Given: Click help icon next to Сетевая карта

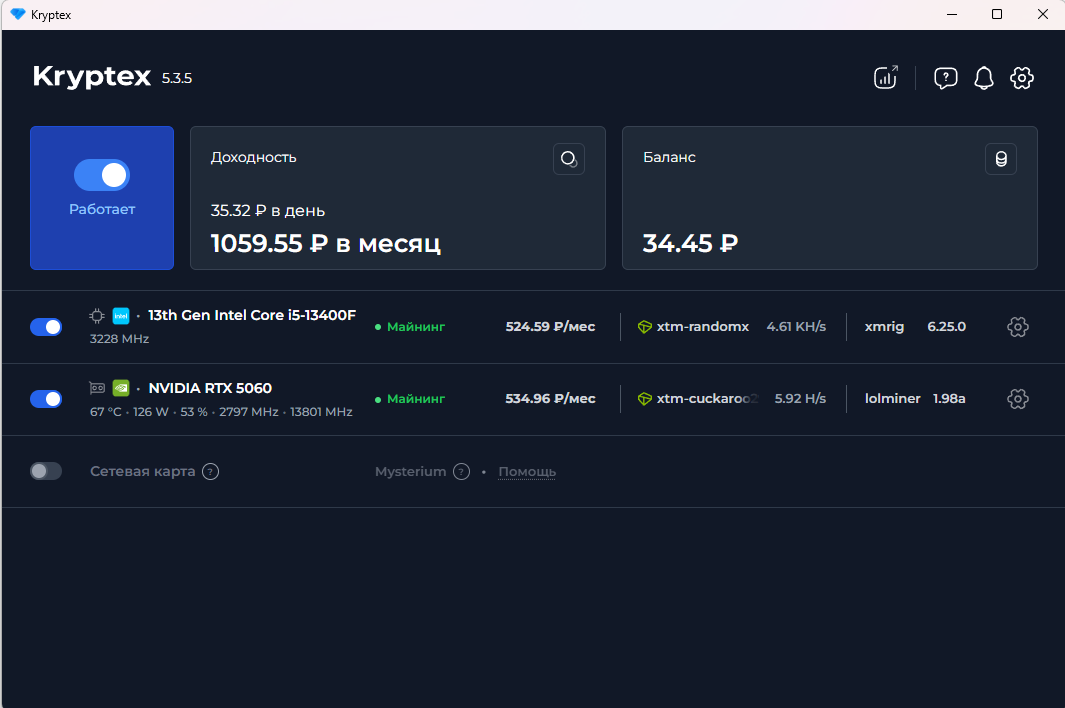Looking at the screenshot, I should (x=211, y=472).
